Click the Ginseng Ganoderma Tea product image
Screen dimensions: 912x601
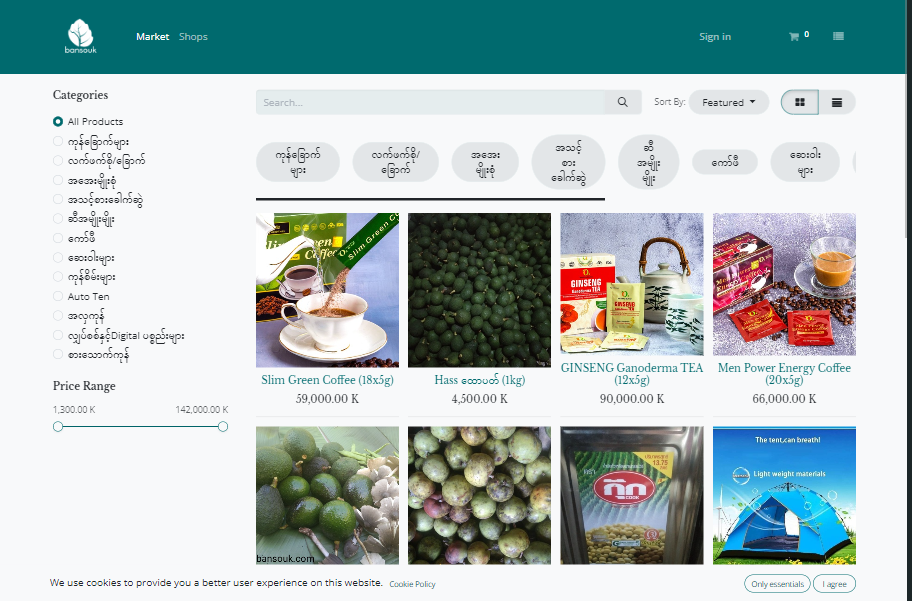click(x=632, y=284)
